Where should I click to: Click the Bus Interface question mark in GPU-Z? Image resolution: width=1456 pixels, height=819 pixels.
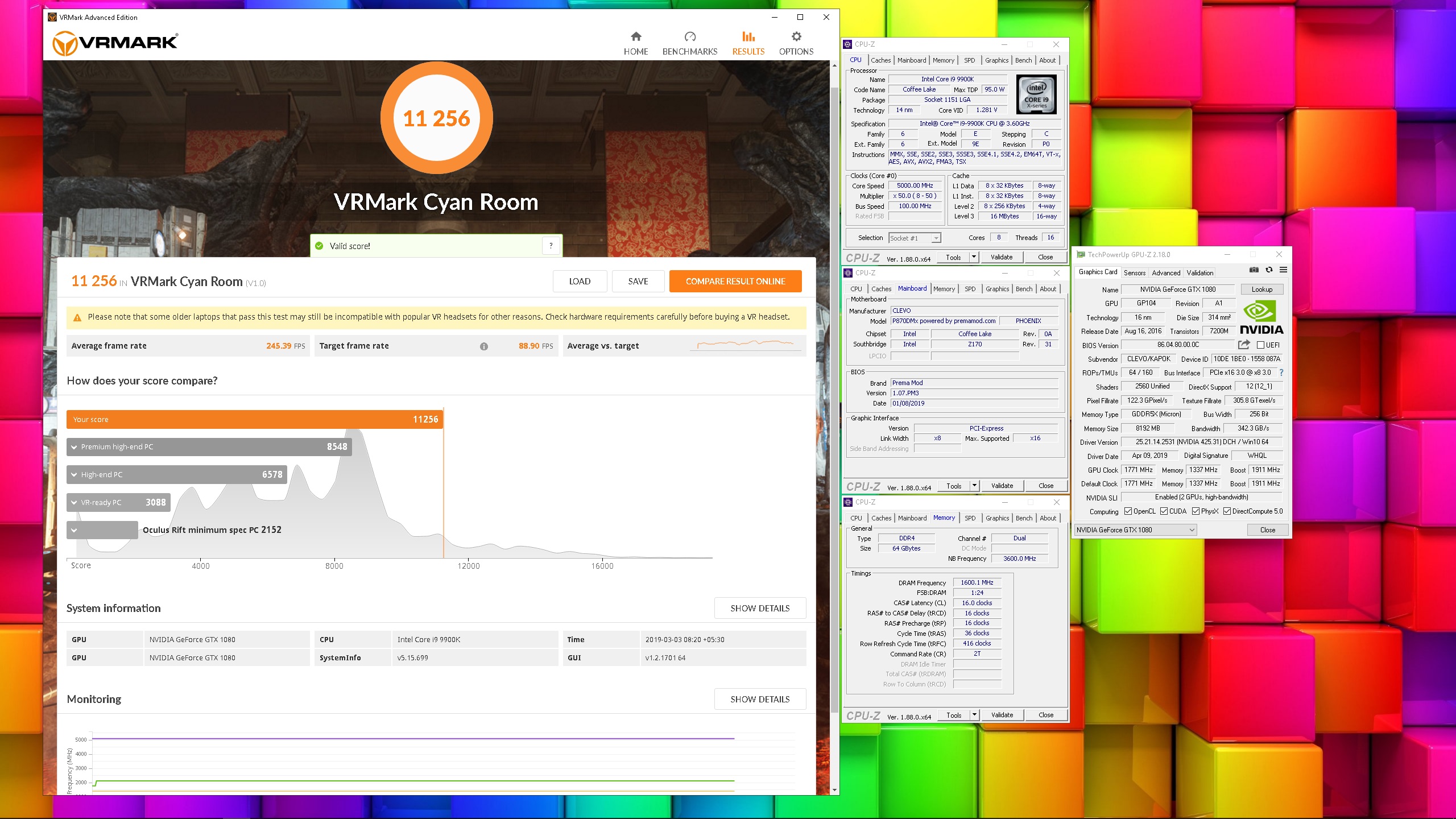point(1281,373)
